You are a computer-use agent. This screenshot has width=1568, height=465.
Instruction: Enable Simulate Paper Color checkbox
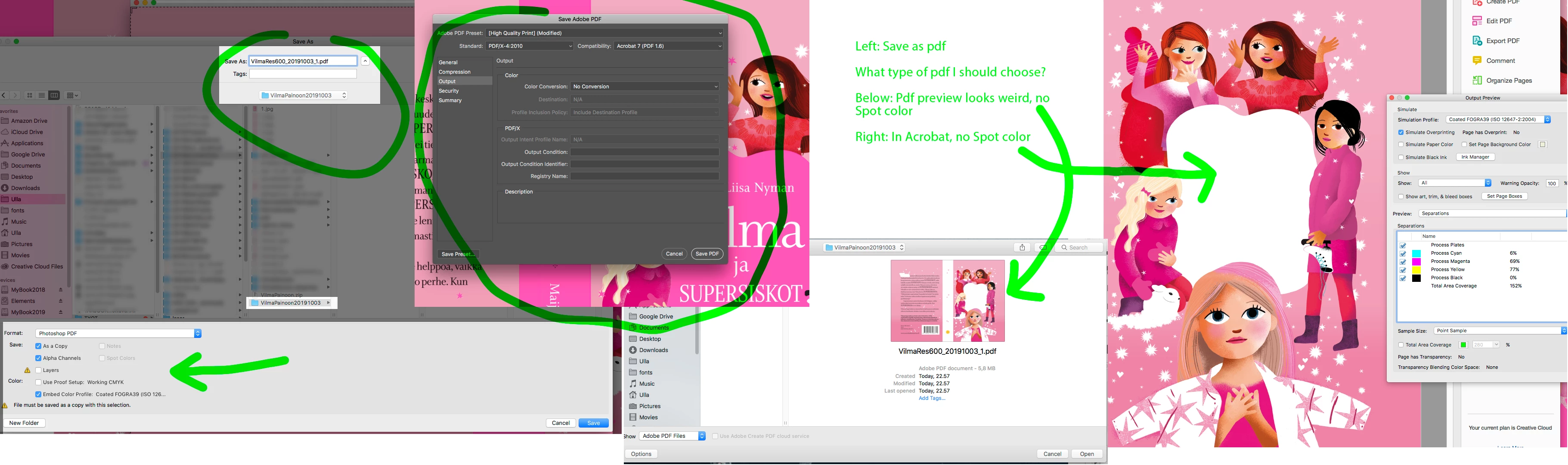(1401, 144)
